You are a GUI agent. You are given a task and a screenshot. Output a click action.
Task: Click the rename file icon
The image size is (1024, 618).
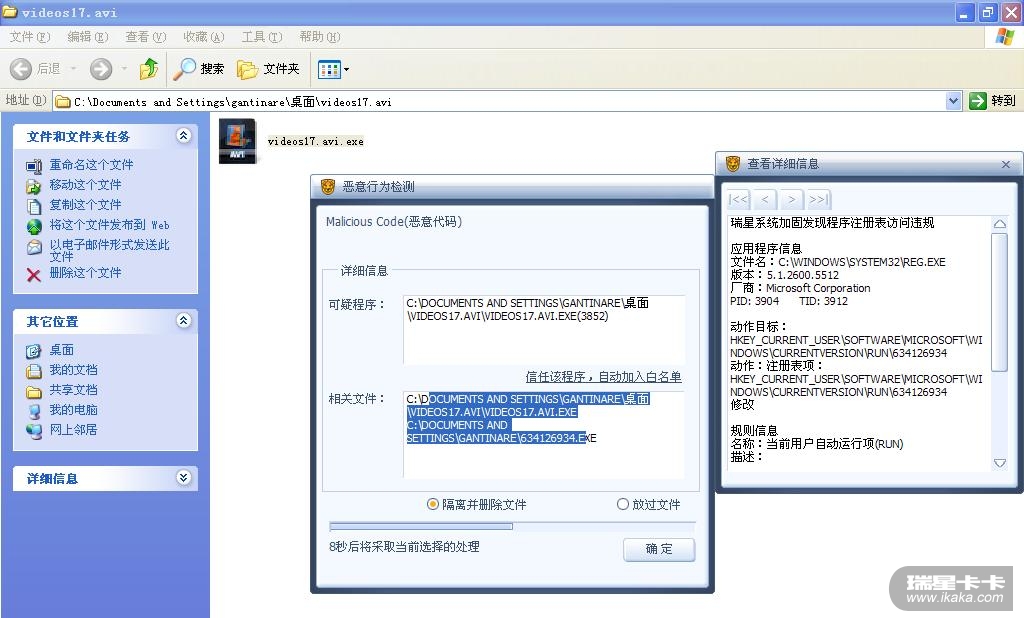tap(34, 166)
